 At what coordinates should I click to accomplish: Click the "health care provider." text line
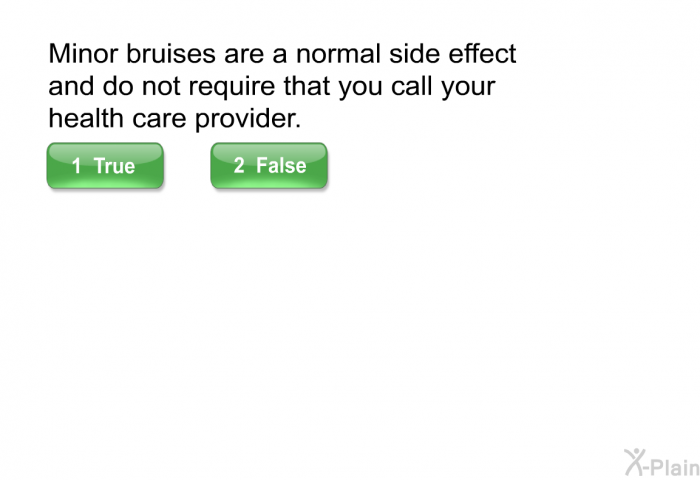pyautogui.click(x=175, y=119)
